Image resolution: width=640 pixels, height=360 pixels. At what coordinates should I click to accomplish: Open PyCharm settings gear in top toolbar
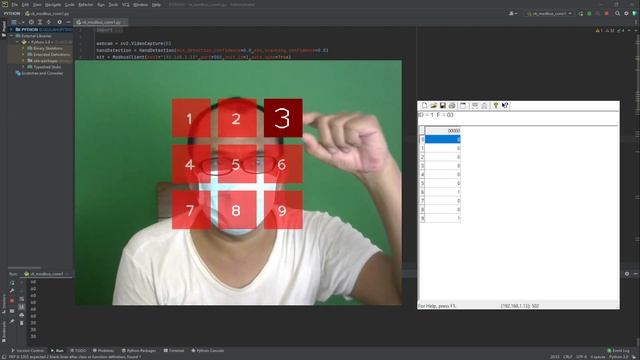click(x=626, y=13)
